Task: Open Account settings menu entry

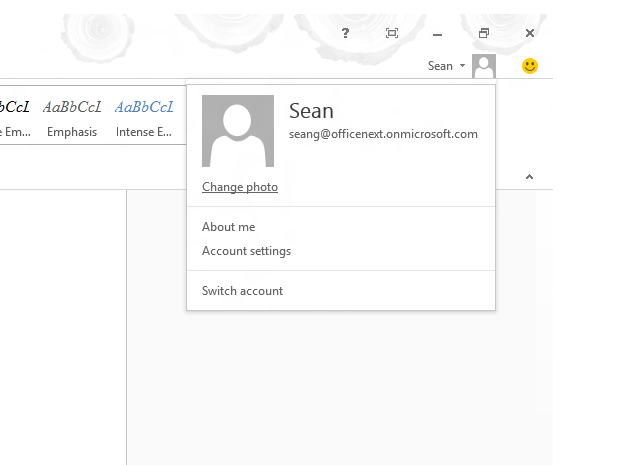Action: coord(246,251)
